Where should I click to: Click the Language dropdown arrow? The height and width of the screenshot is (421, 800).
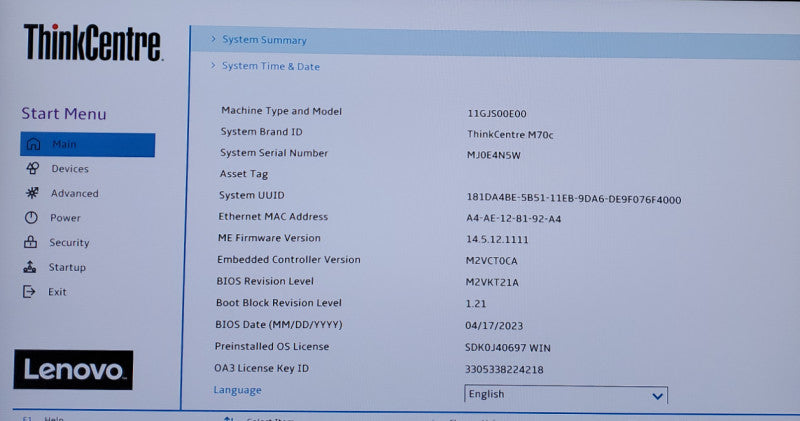657,396
